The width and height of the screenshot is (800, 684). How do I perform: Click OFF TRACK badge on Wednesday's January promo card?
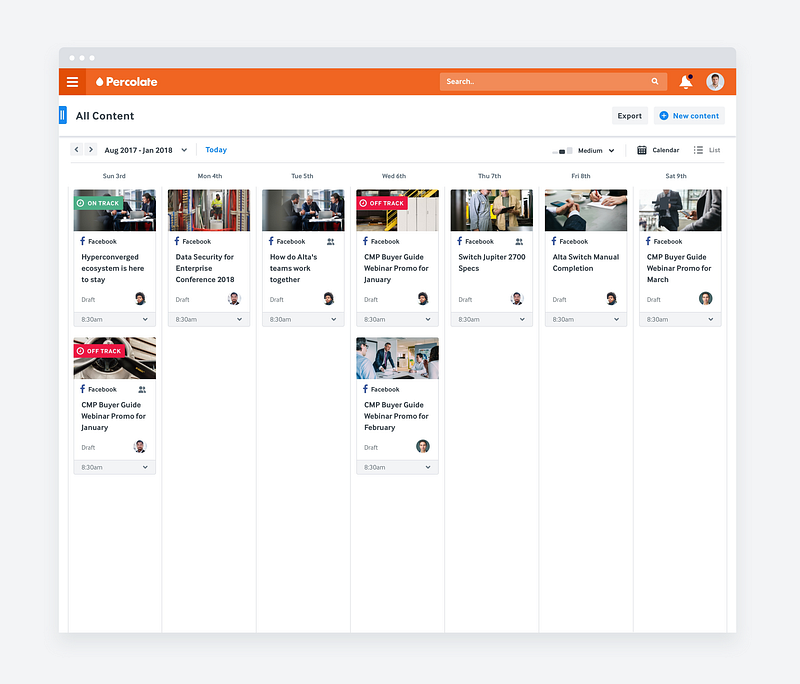pyautogui.click(x=382, y=203)
